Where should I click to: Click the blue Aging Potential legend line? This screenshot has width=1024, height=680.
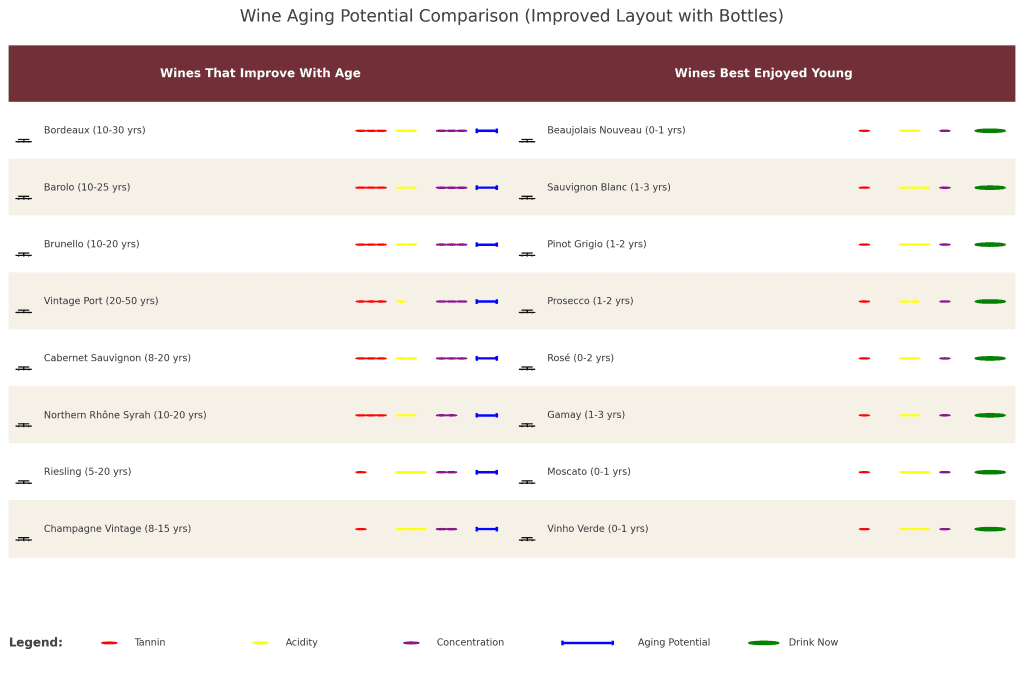[587, 643]
